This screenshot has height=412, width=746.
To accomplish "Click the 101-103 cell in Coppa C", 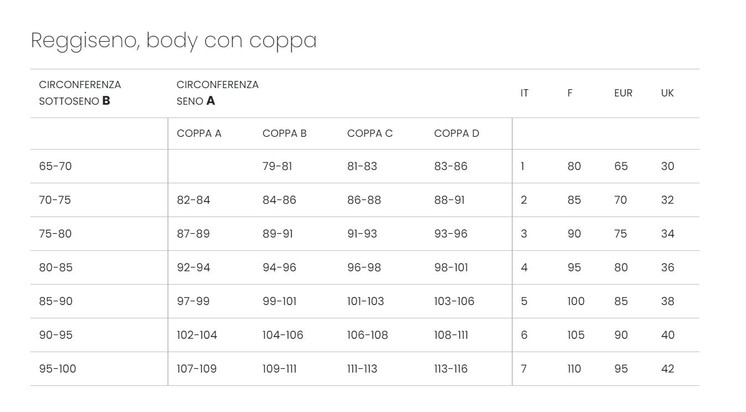I will (365, 302).
